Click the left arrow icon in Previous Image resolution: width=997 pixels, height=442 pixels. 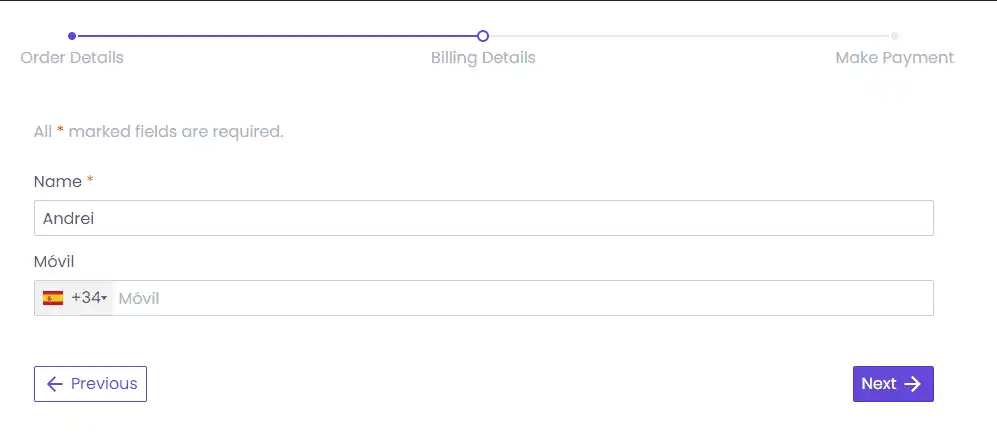tap(55, 384)
